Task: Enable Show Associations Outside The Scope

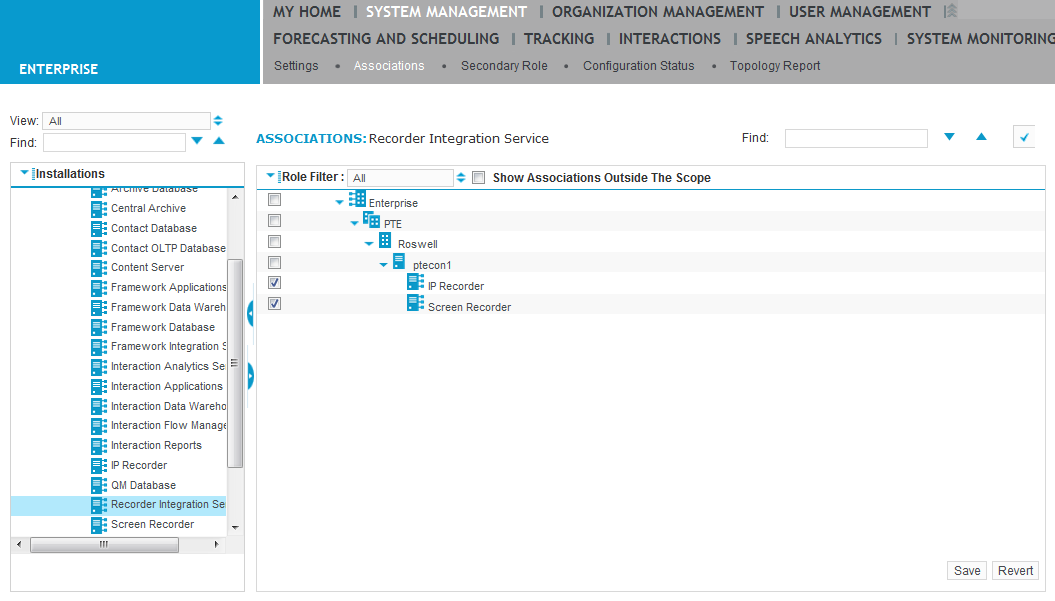Action: pyautogui.click(x=478, y=177)
